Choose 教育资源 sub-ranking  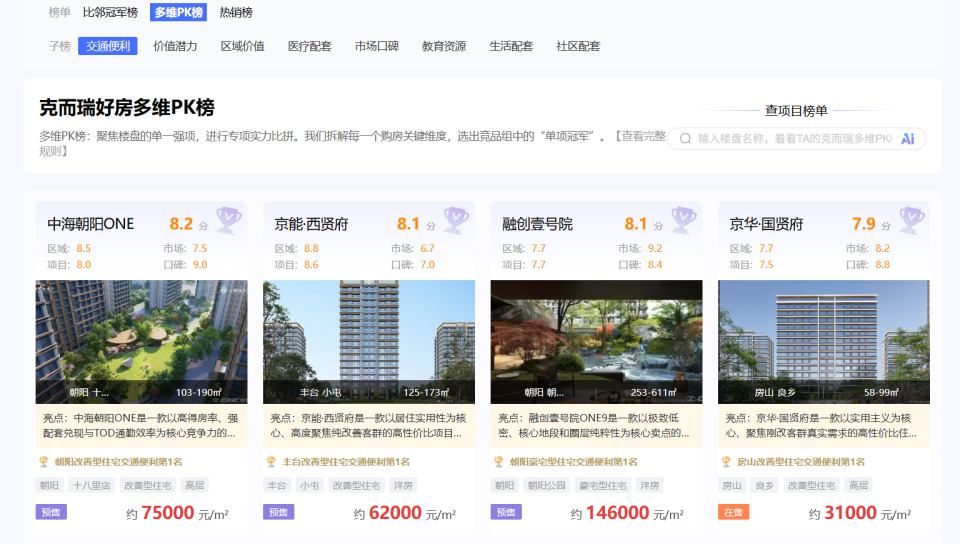click(444, 46)
